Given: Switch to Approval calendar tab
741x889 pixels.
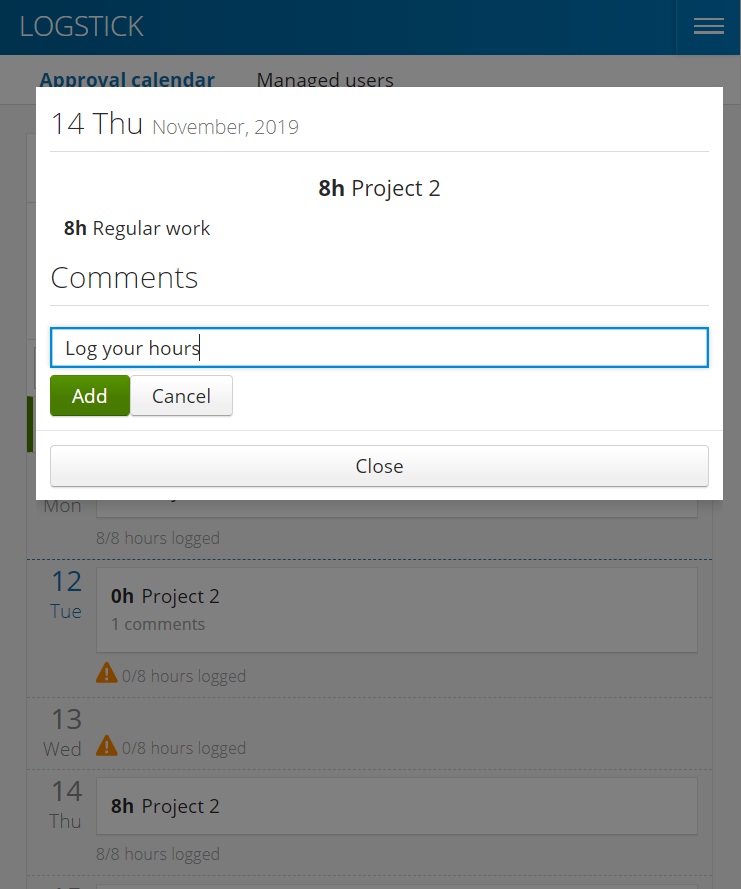Looking at the screenshot, I should pyautogui.click(x=127, y=80).
